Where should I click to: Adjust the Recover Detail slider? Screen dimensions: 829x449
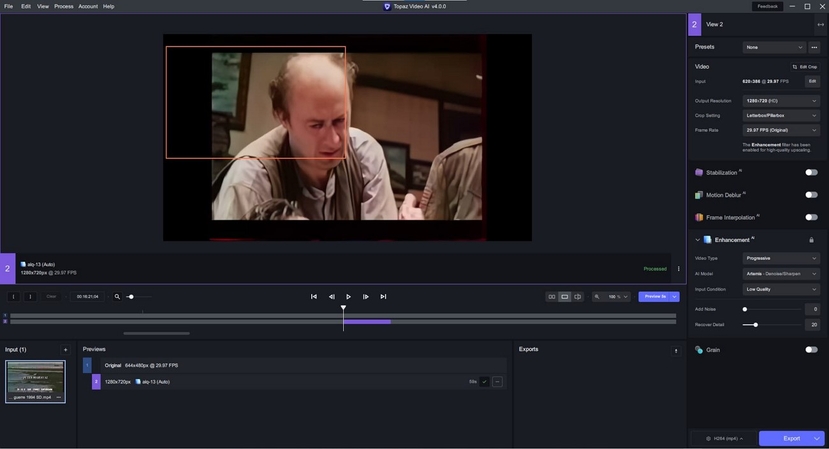point(772,325)
